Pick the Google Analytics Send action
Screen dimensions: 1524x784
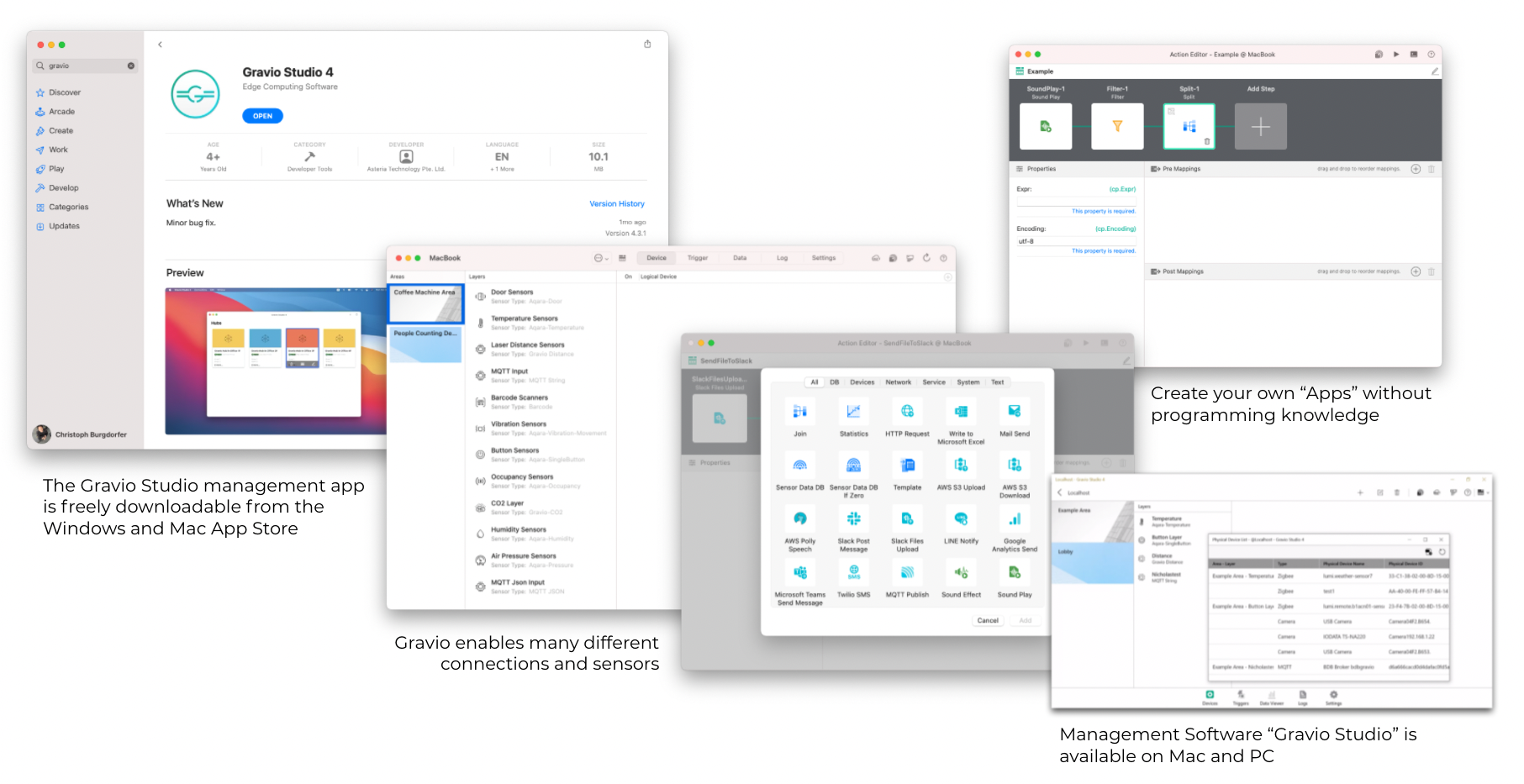tap(1015, 518)
